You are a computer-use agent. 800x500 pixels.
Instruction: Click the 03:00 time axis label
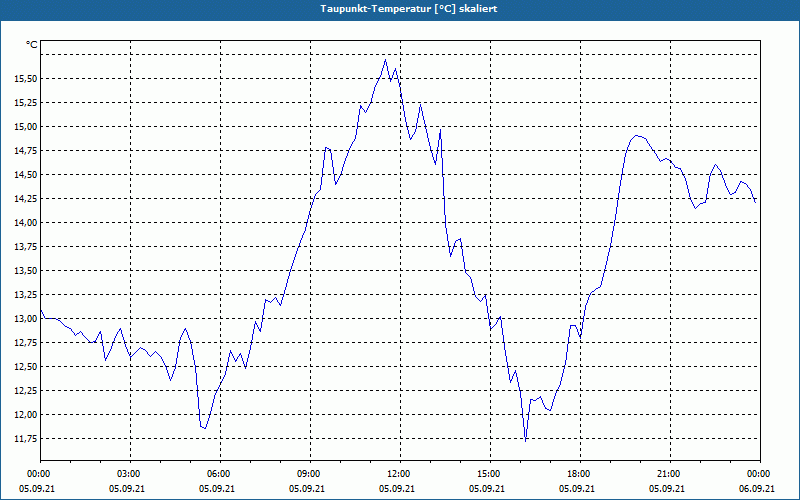(131, 474)
